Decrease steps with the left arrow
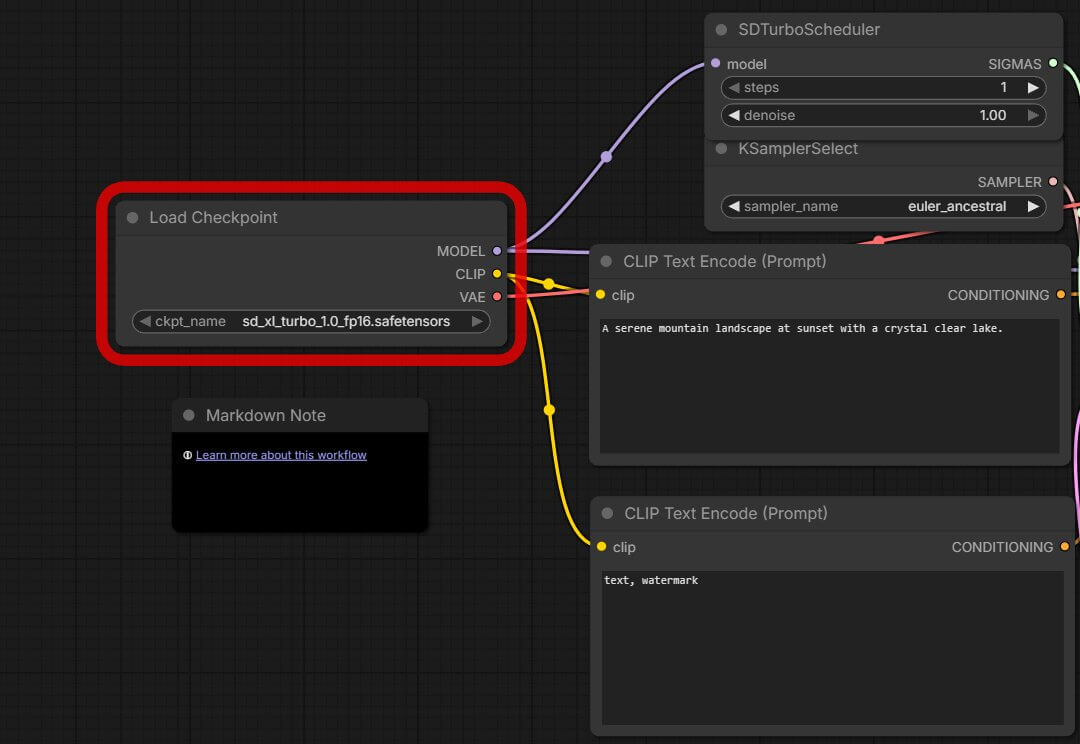This screenshot has width=1080, height=744. tap(734, 87)
